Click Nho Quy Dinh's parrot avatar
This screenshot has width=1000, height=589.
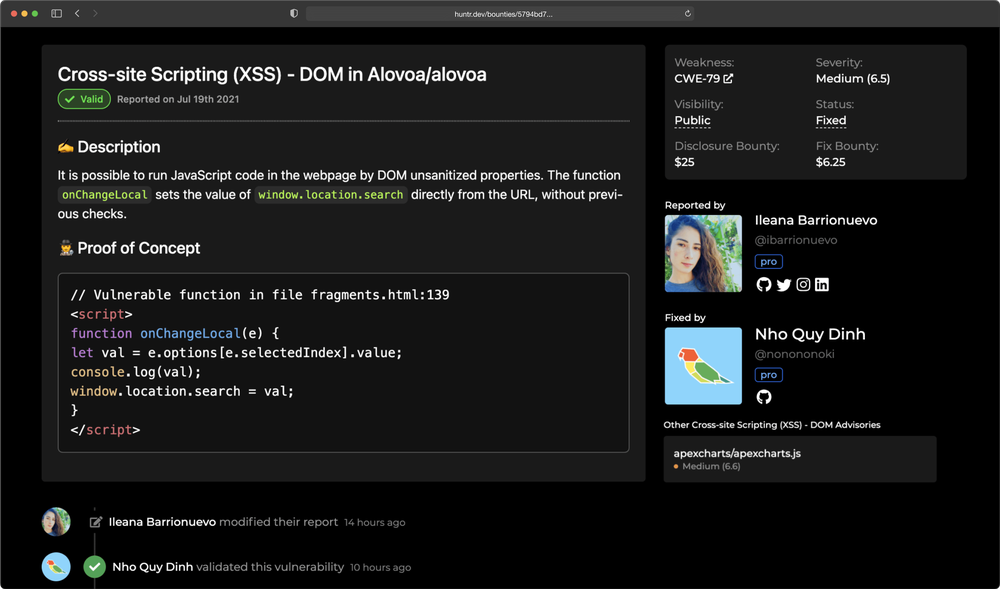[703, 366]
